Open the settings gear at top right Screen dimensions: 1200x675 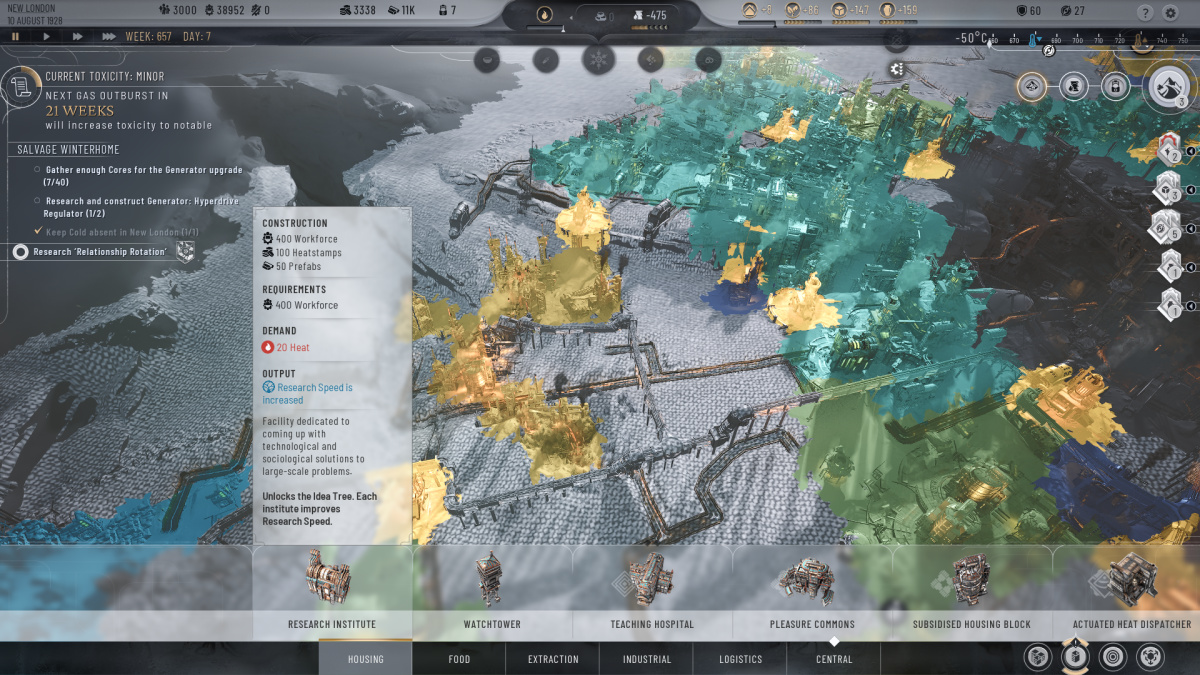pos(1169,12)
